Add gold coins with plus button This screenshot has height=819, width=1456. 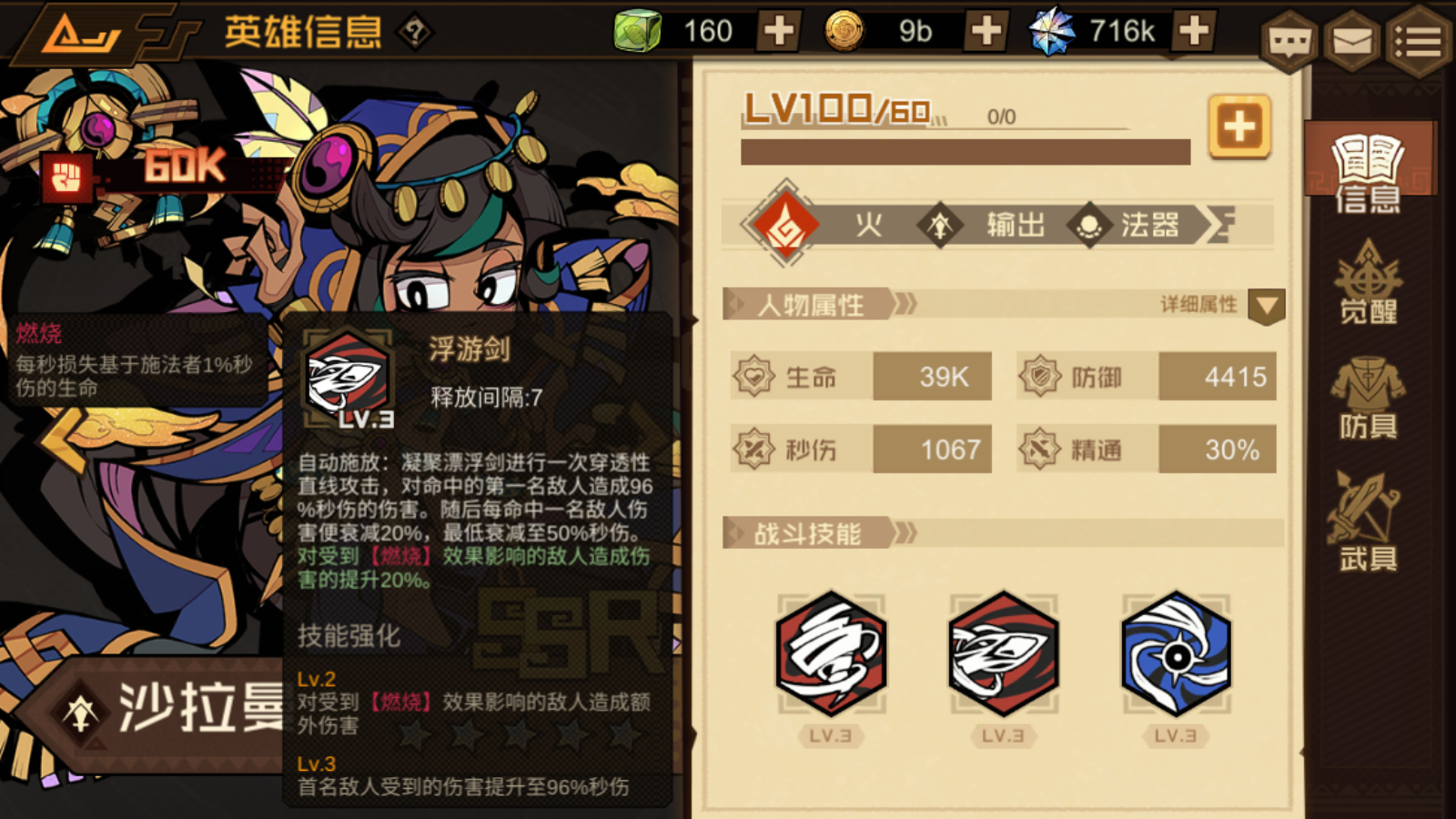[x=986, y=31]
